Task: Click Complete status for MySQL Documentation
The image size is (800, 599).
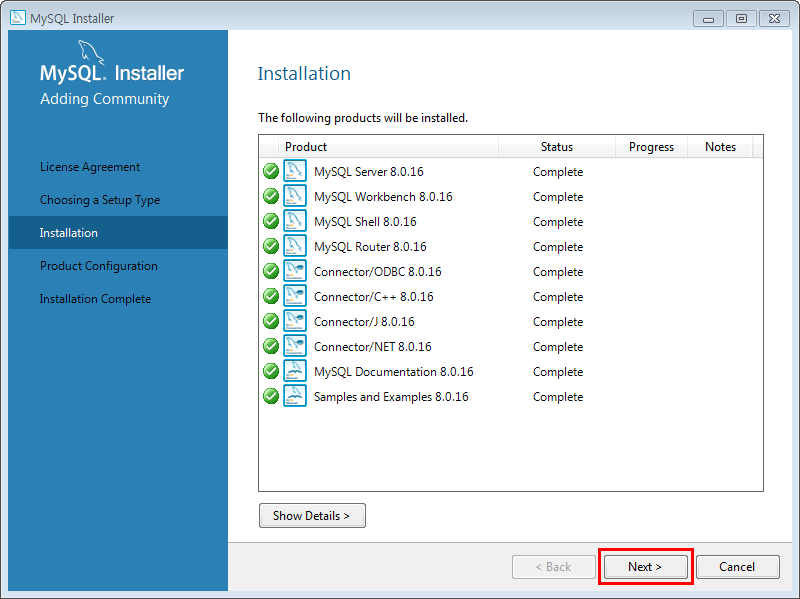Action: click(x=558, y=372)
